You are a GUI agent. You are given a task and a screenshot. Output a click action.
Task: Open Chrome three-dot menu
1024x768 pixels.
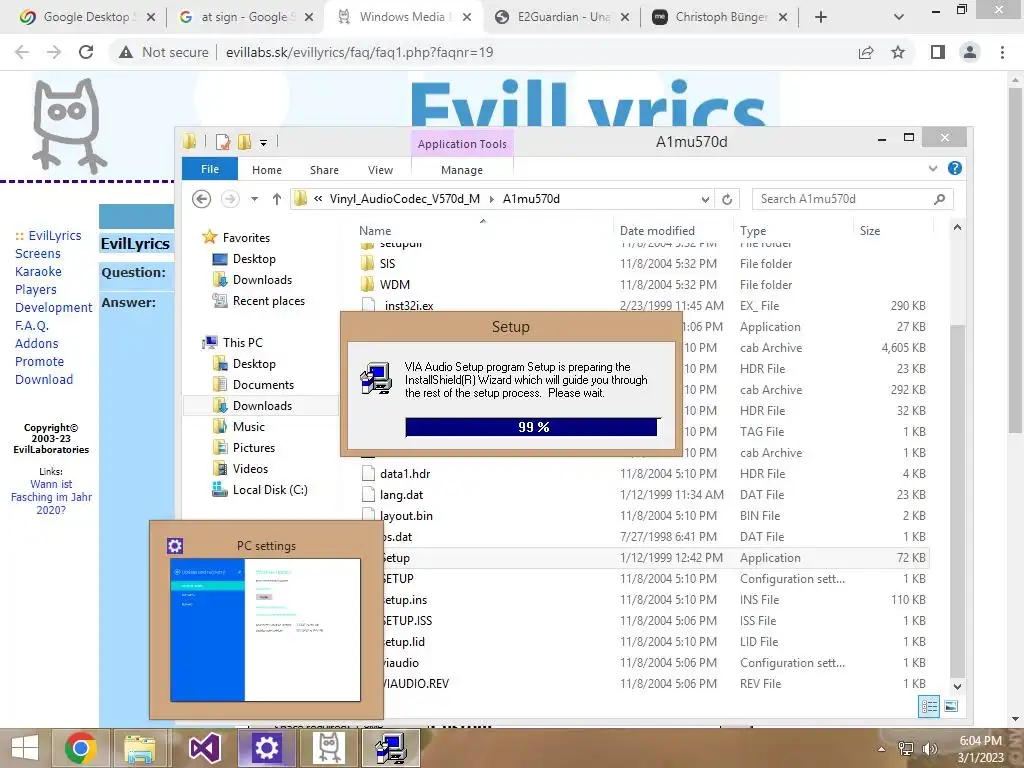[x=1002, y=52]
